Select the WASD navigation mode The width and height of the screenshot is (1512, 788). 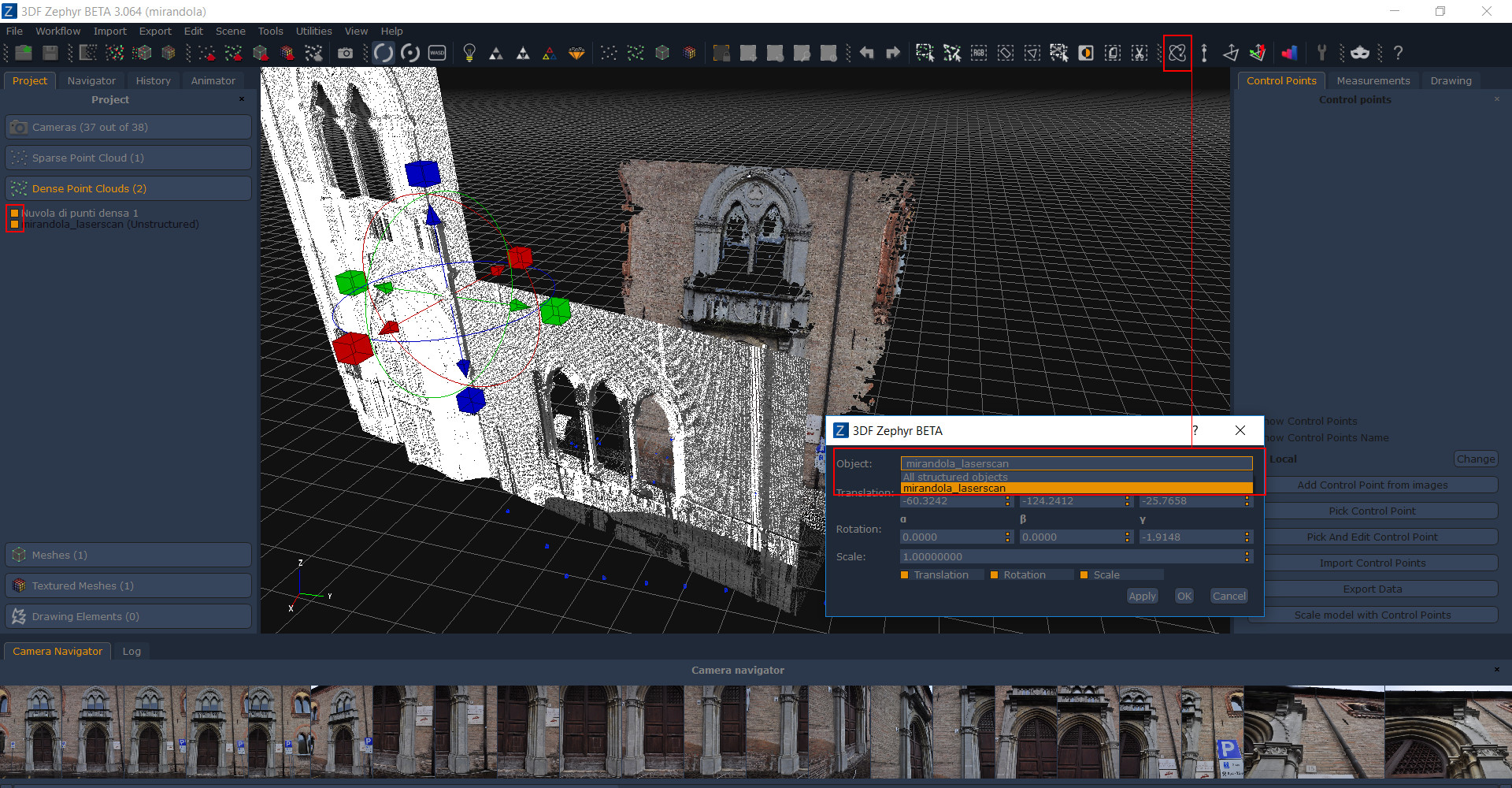tap(438, 53)
